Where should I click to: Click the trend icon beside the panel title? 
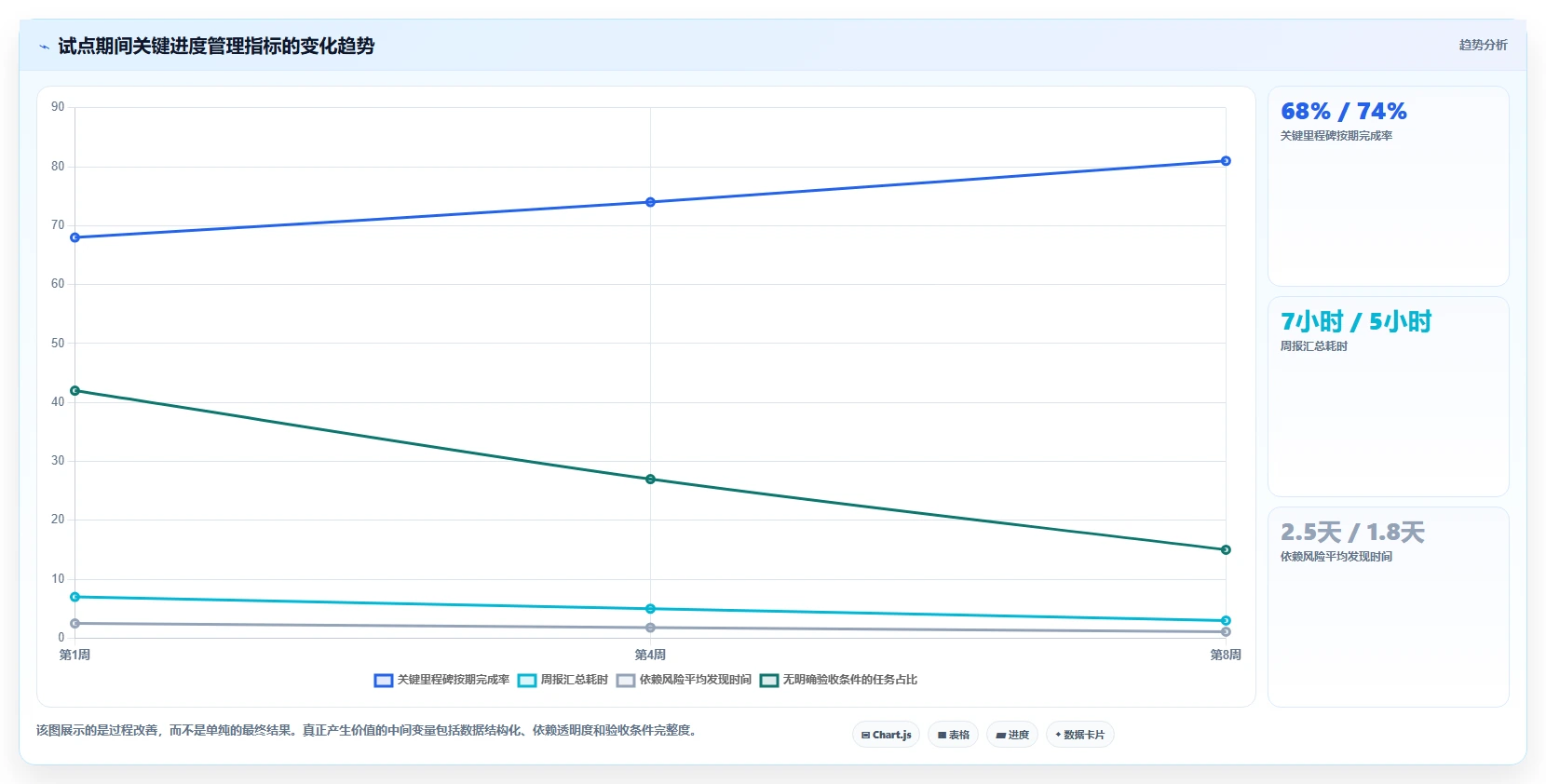(x=44, y=47)
